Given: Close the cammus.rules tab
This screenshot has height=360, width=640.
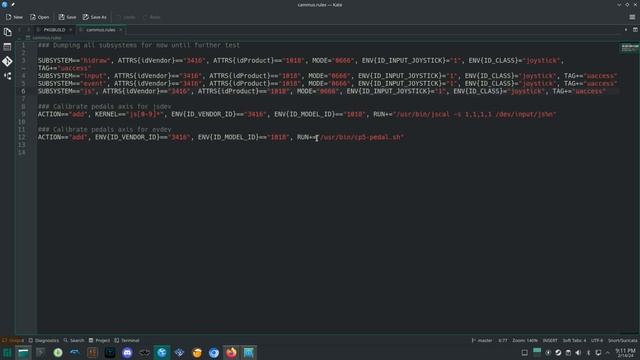Looking at the screenshot, I should (x=120, y=30).
